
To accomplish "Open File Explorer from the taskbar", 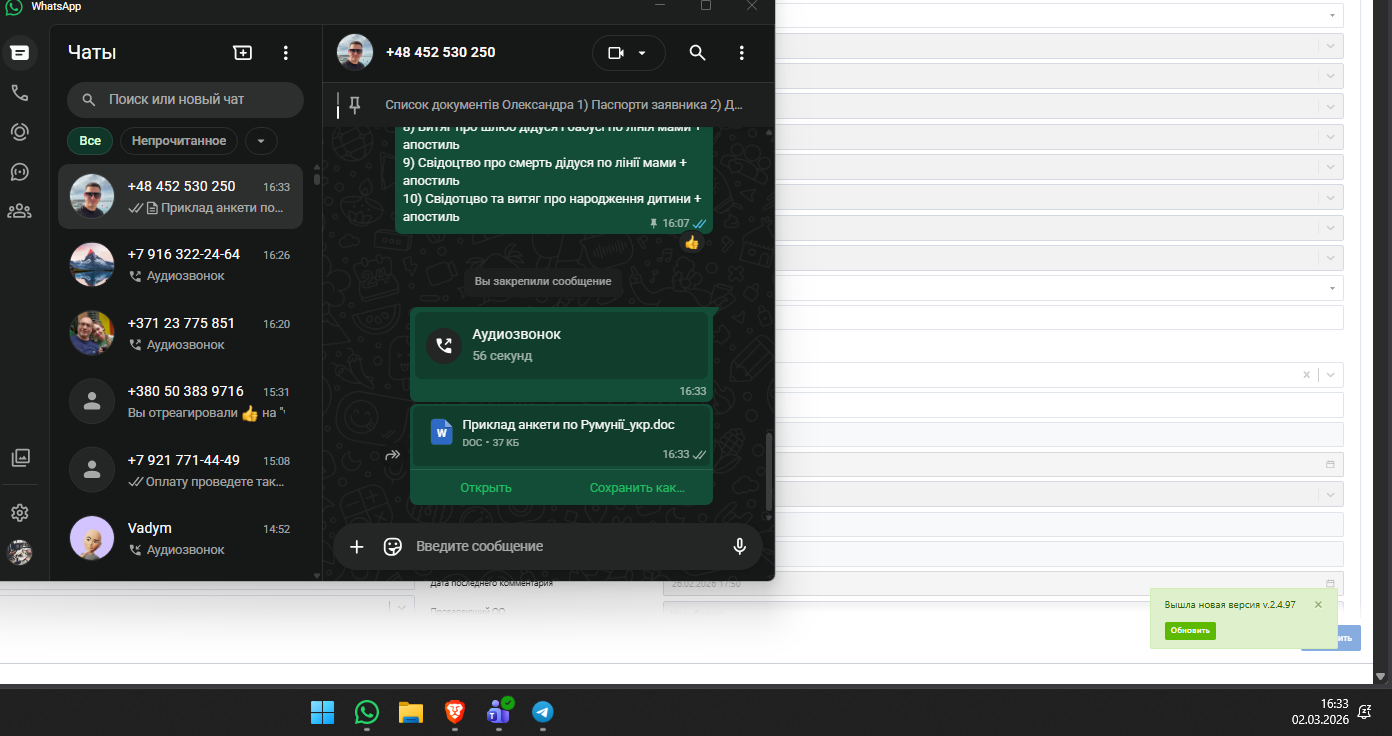I will 411,712.
